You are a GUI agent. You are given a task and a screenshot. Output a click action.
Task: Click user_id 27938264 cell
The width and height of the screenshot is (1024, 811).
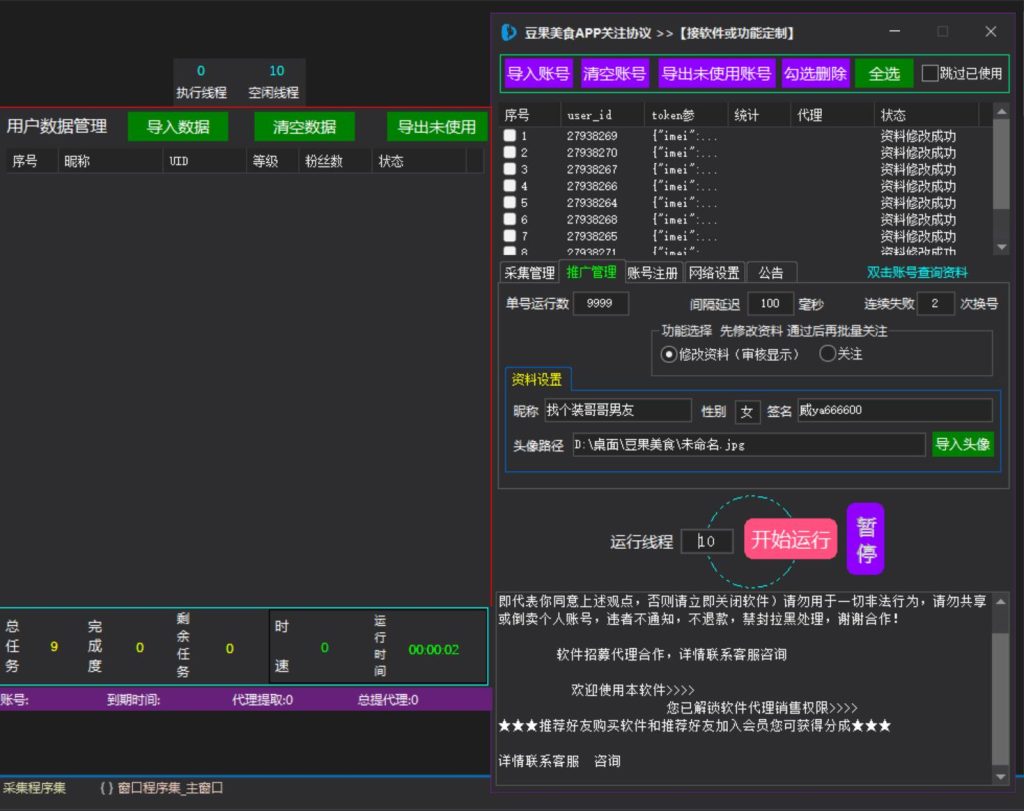pos(592,202)
